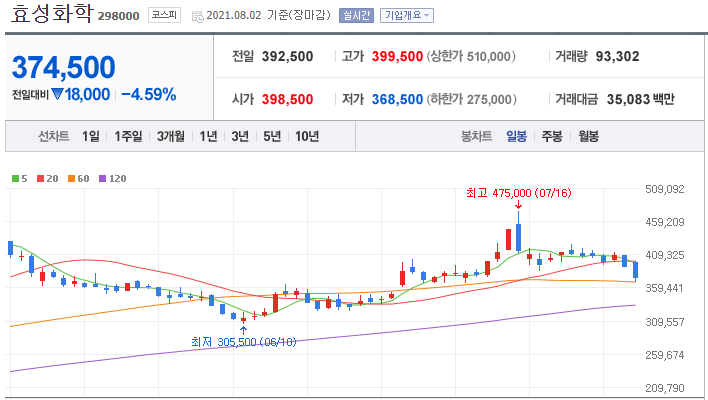Click the 최고 475,000 (07/16) annotation
This screenshot has height=400, width=708.
point(518,193)
